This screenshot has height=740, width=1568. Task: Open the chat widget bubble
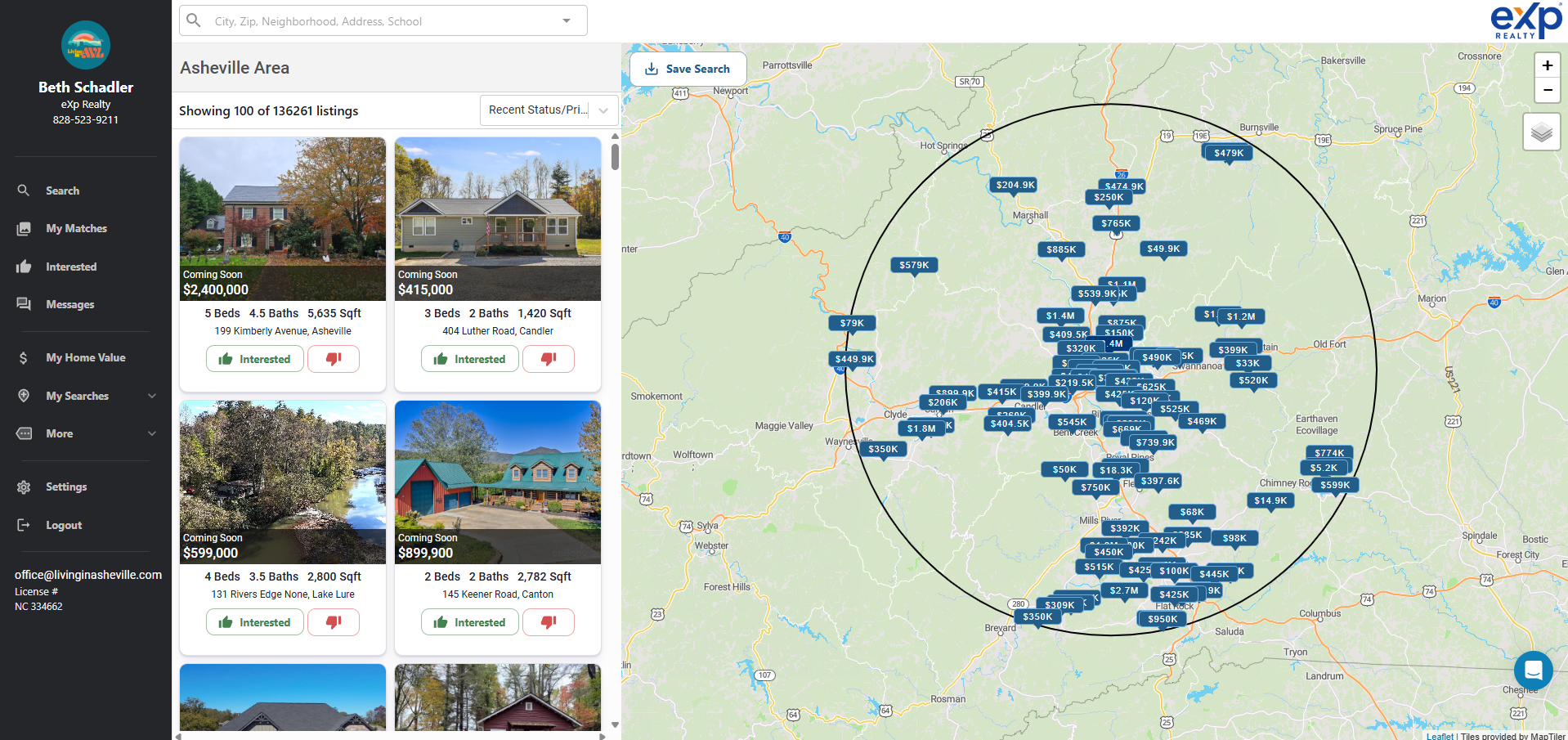[x=1533, y=670]
